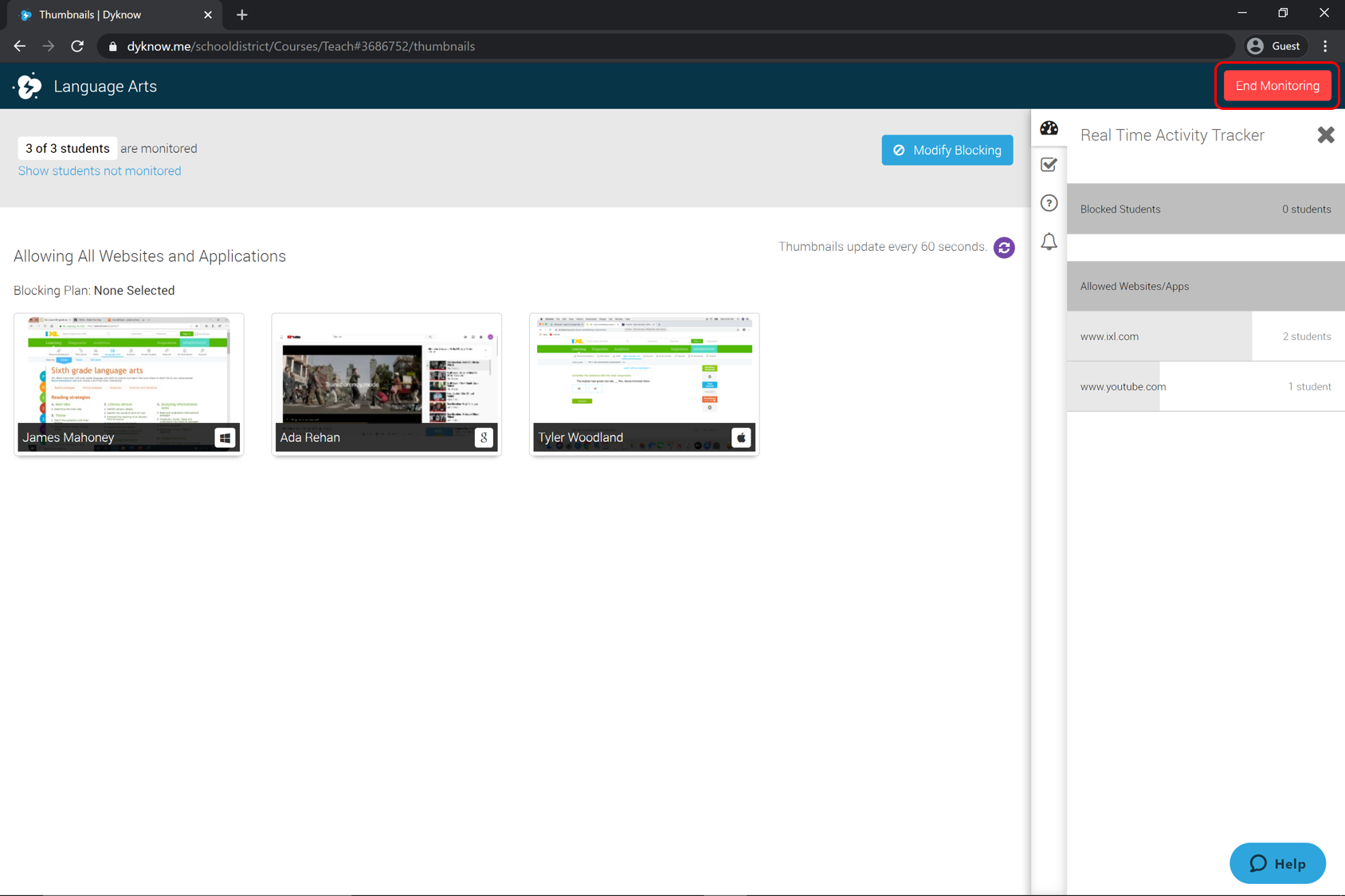Screen dimensions: 1345x896
Task: Click the Modify Blocking button
Action: [x=947, y=150]
